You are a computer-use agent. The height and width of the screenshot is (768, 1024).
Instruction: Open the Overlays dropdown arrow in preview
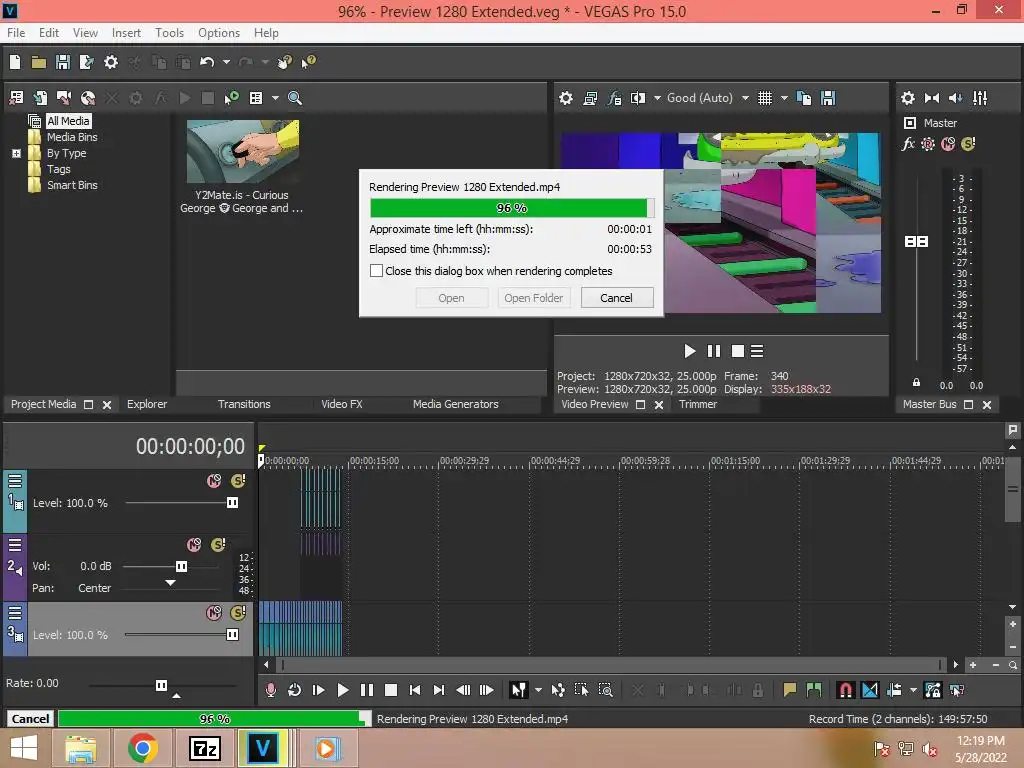[x=784, y=98]
